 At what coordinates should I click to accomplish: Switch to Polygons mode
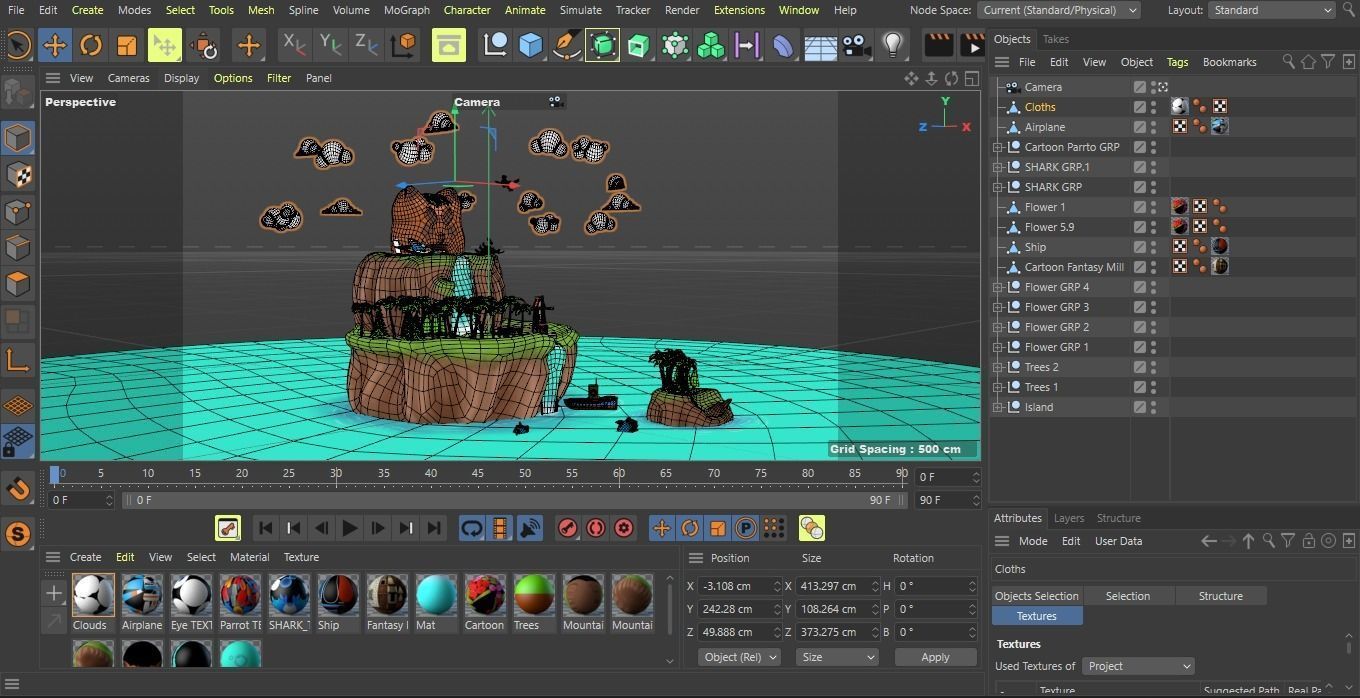(x=18, y=284)
